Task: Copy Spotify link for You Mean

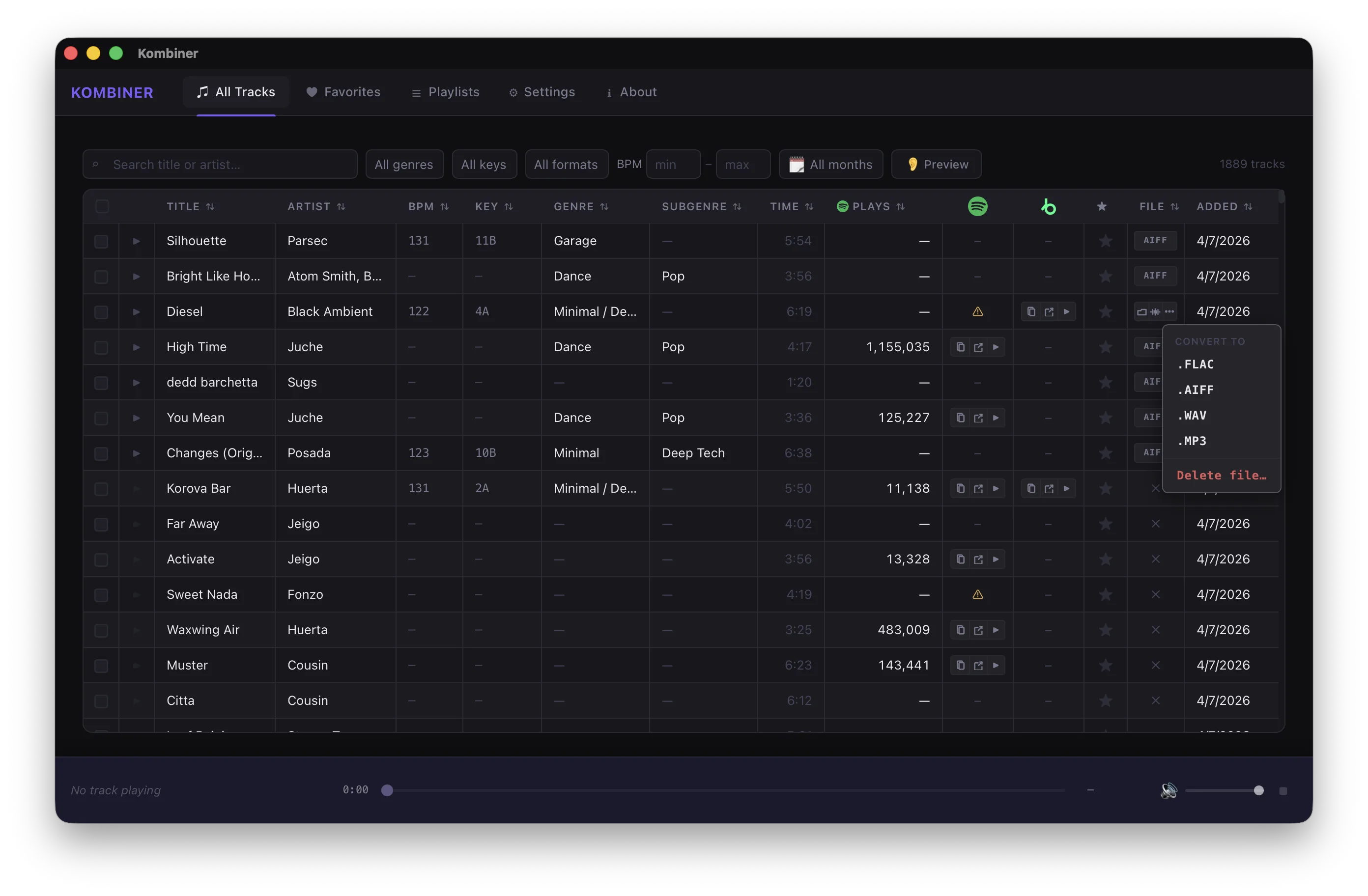Action: tap(961, 418)
